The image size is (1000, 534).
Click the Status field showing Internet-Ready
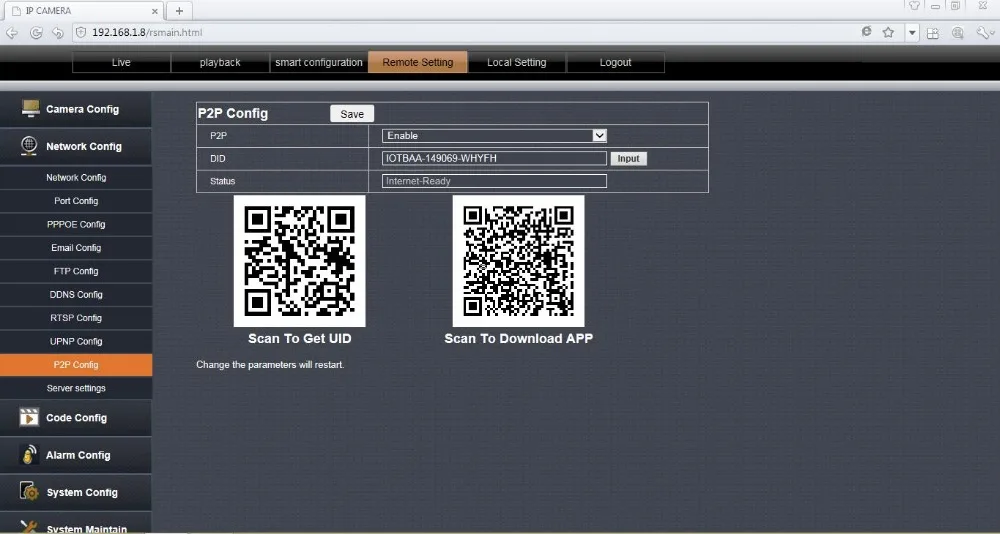494,181
